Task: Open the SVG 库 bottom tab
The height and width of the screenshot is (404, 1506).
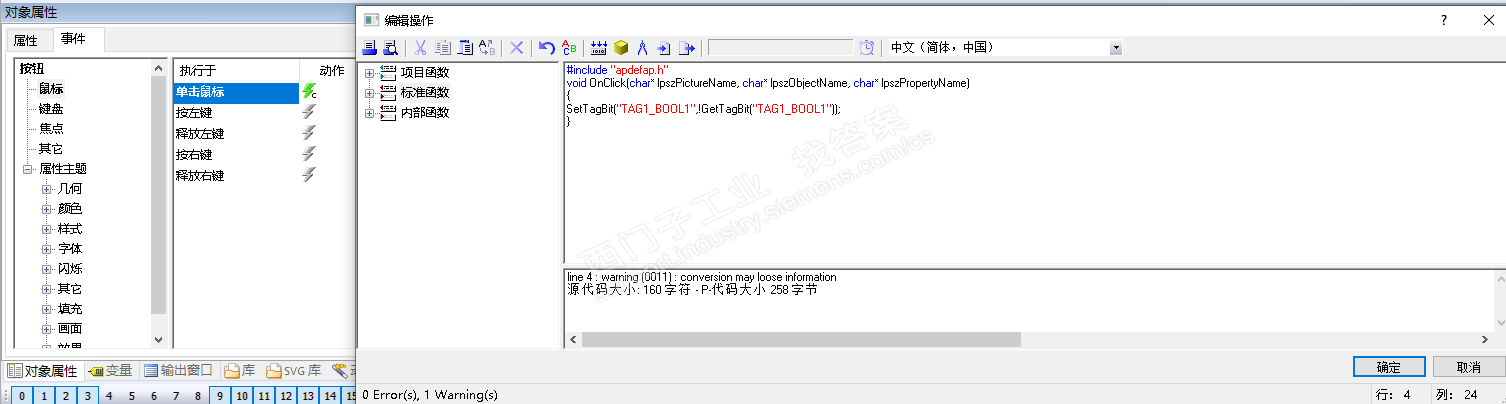Action: tap(294, 371)
